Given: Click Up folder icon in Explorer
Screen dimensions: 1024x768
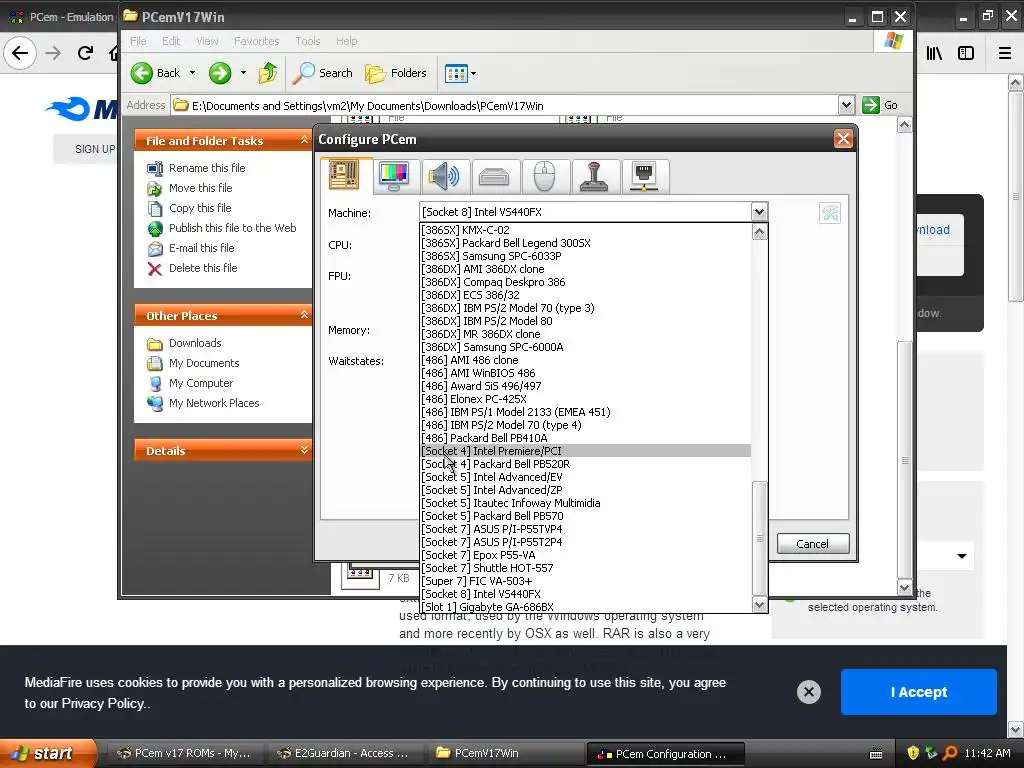Looking at the screenshot, I should [x=268, y=73].
